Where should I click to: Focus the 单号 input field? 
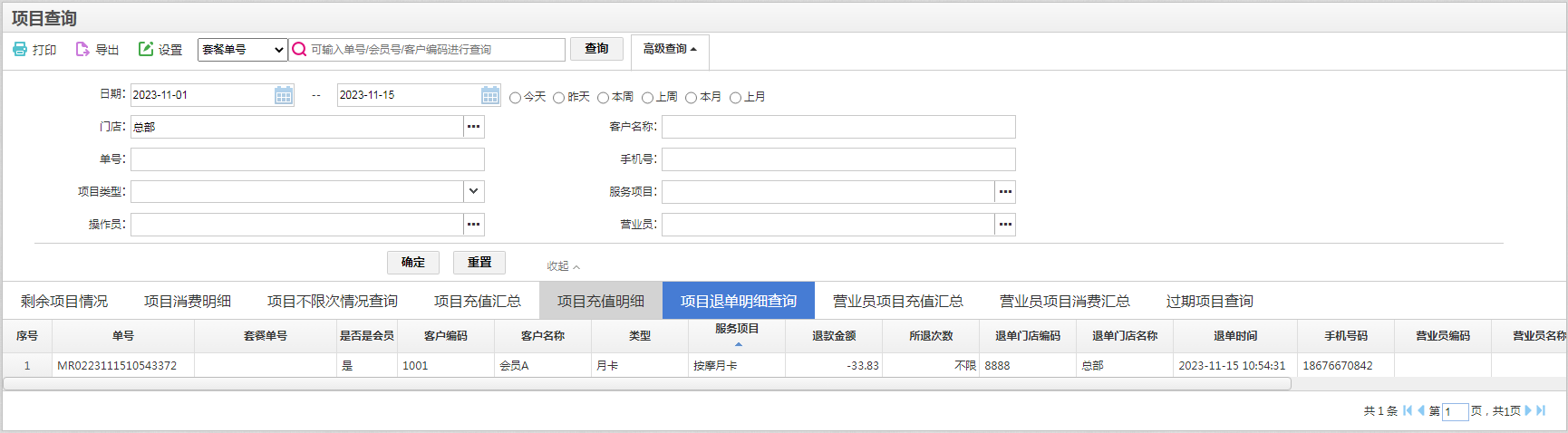click(x=307, y=159)
